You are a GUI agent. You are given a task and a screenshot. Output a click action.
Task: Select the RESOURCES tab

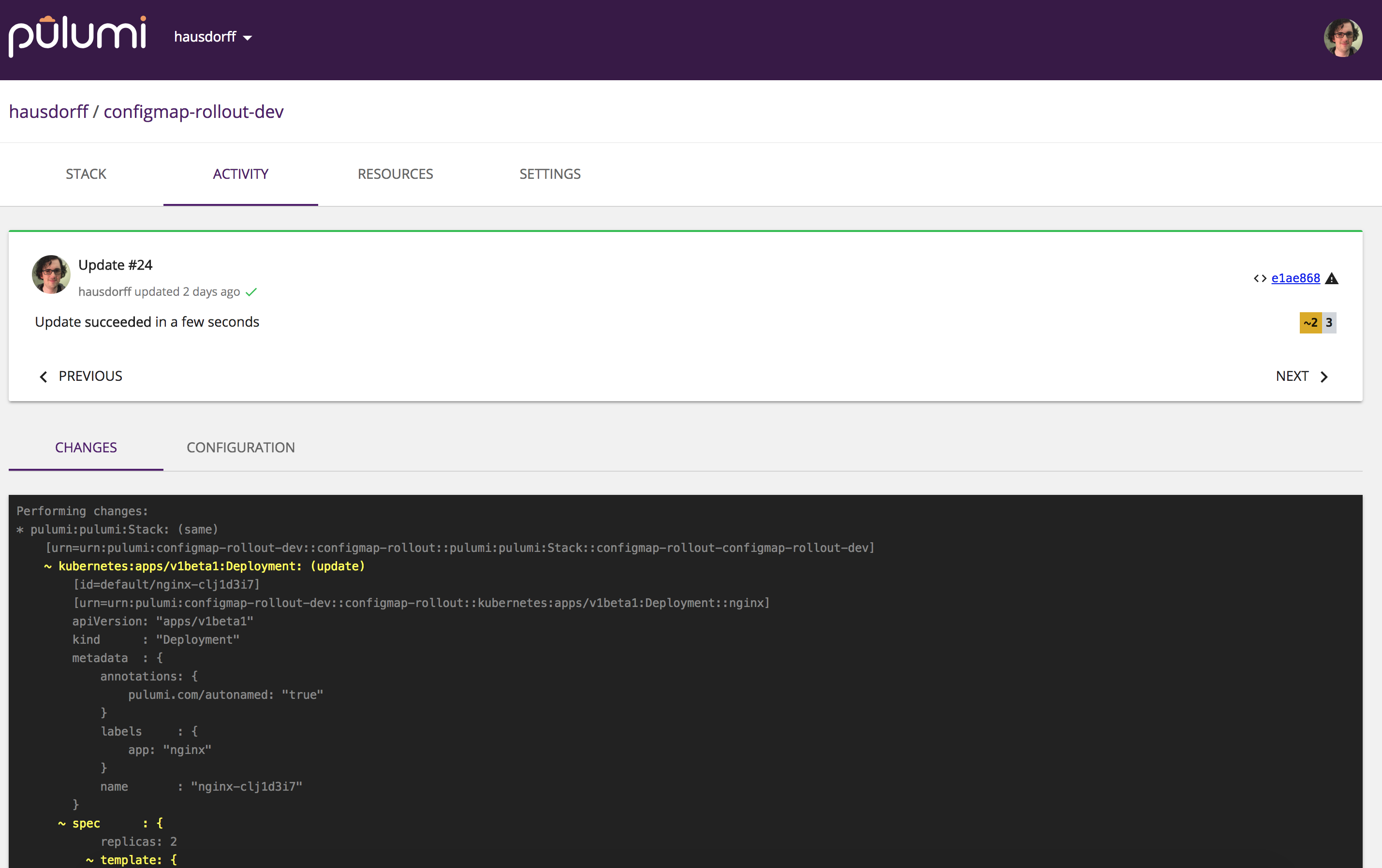(x=395, y=174)
